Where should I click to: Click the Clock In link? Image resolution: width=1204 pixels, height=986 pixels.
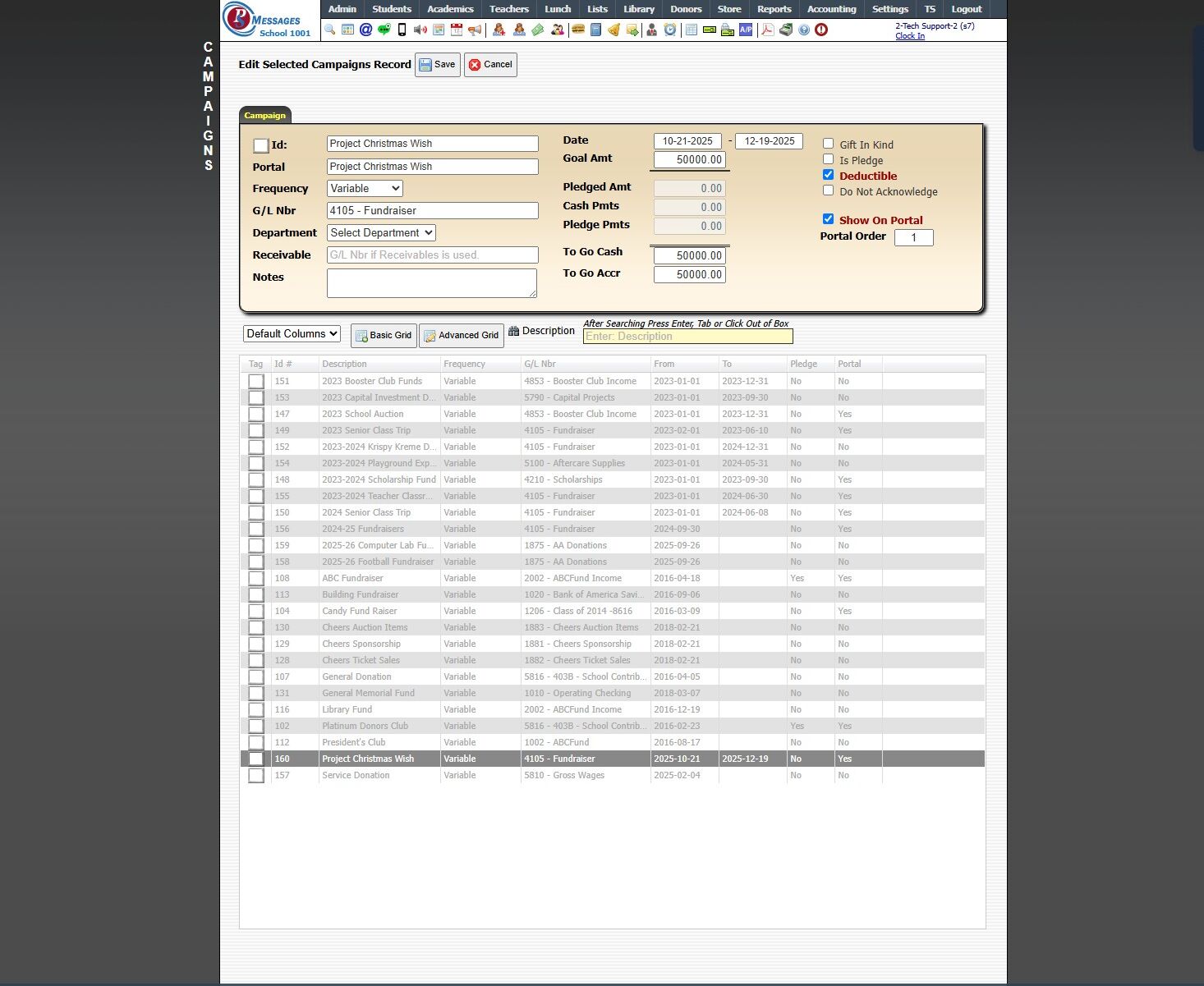pyautogui.click(x=910, y=36)
